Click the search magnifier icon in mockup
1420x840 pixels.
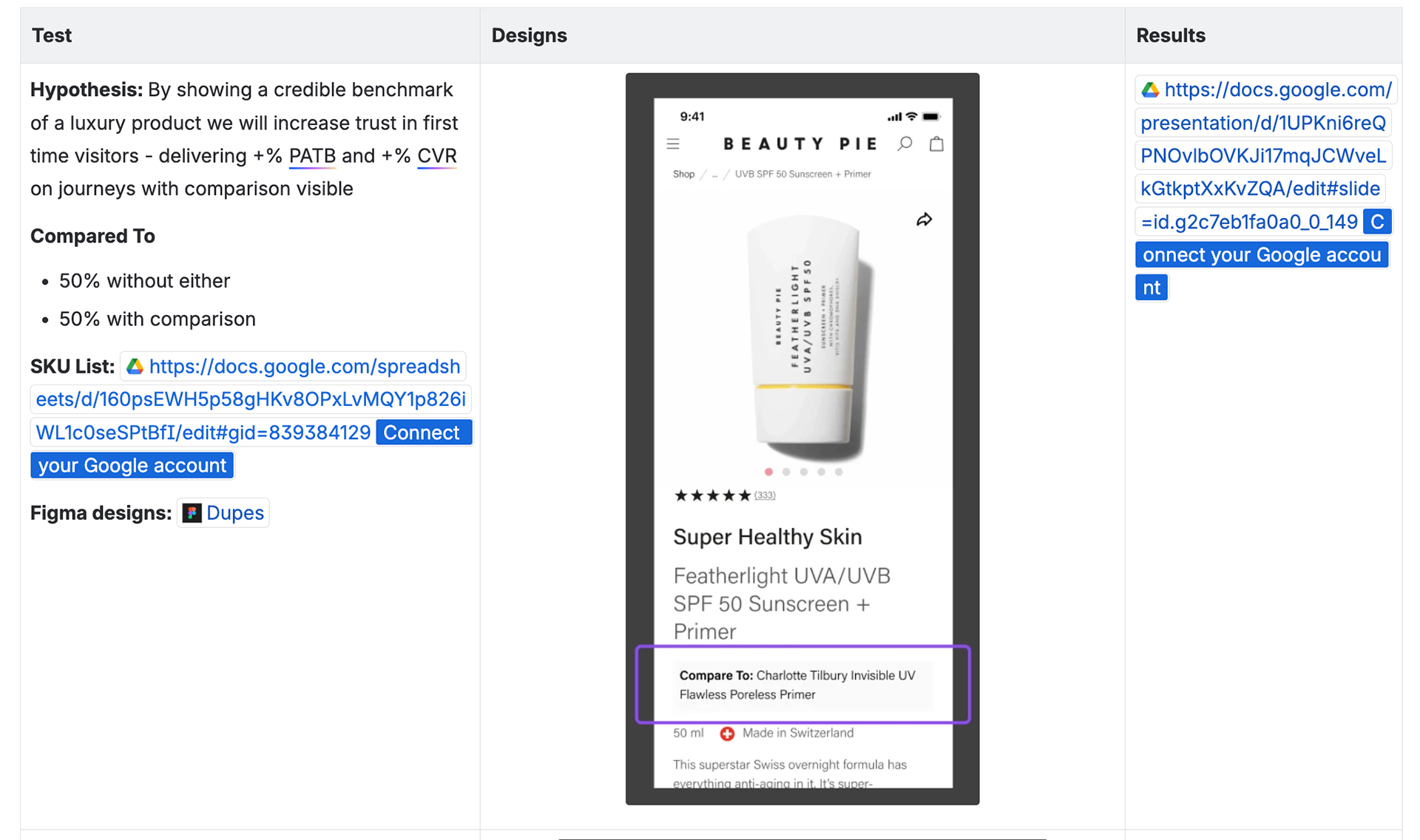pos(905,143)
